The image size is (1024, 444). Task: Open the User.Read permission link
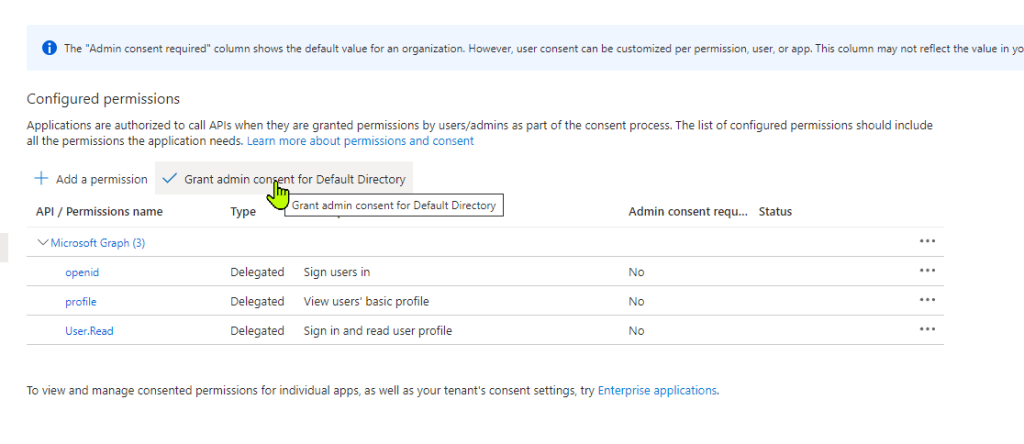coord(89,331)
